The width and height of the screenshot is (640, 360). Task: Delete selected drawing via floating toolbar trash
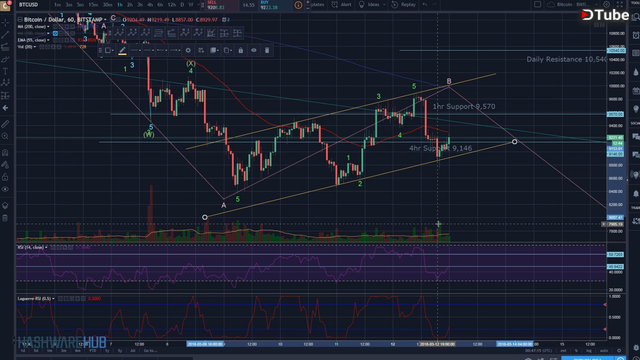(267, 50)
